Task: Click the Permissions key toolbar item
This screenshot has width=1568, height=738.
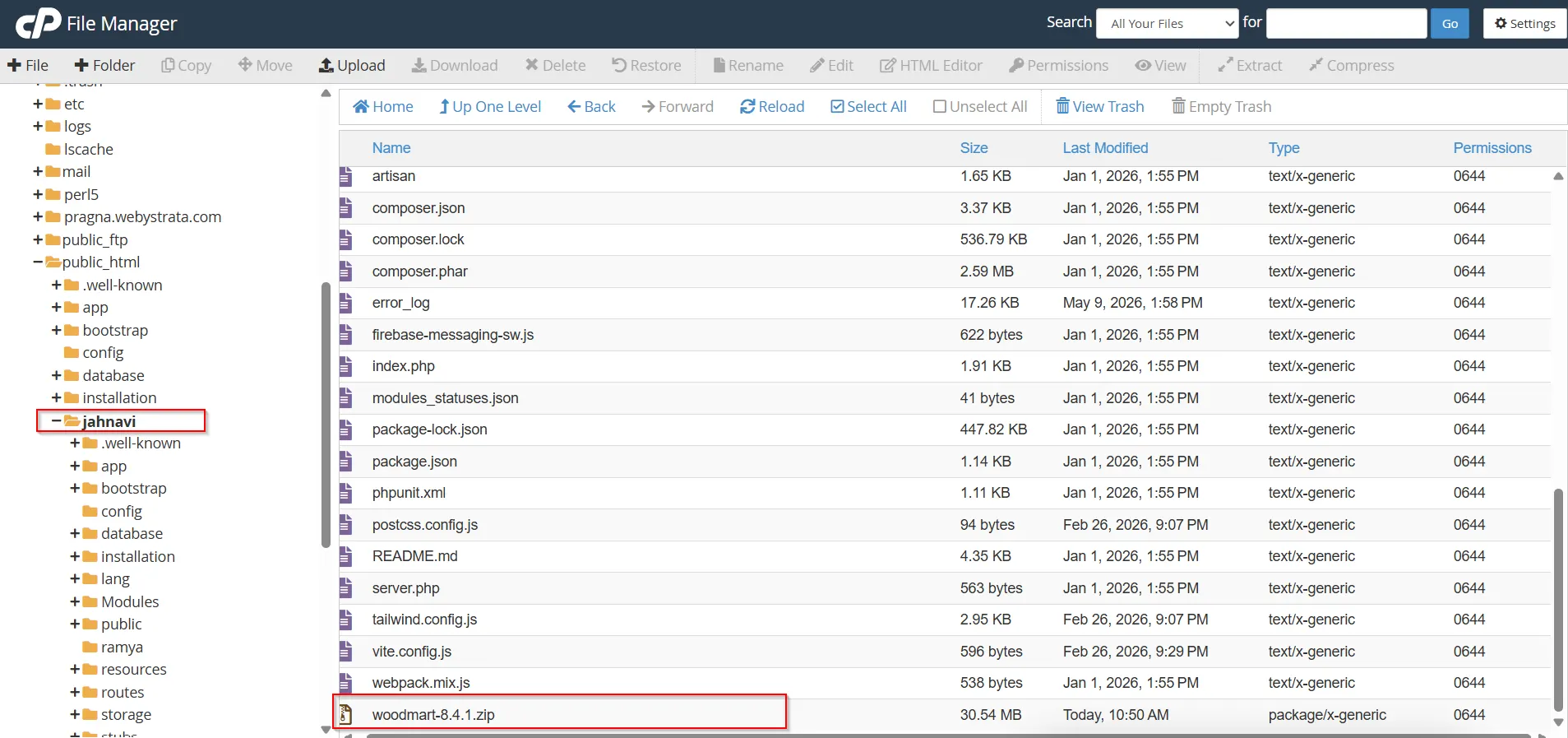Action: (1058, 65)
